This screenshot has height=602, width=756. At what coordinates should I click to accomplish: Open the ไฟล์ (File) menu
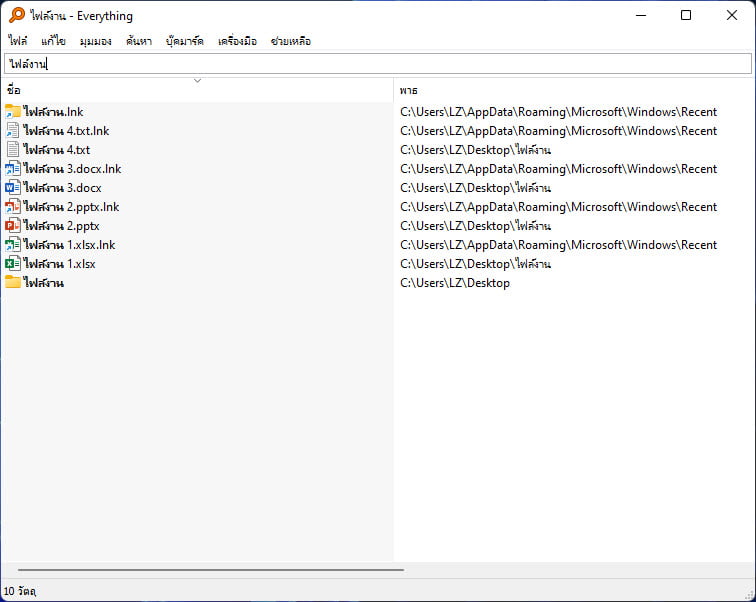(18, 41)
